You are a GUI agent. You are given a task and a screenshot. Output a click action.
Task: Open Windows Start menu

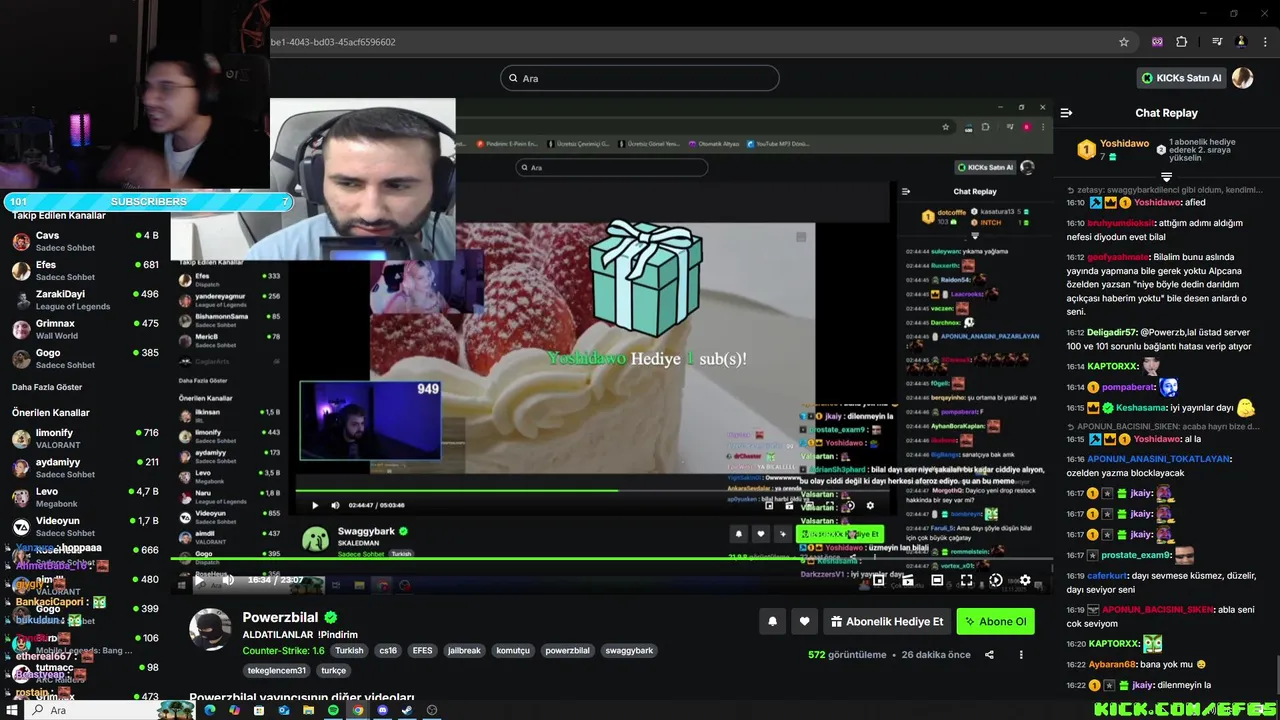[12, 710]
